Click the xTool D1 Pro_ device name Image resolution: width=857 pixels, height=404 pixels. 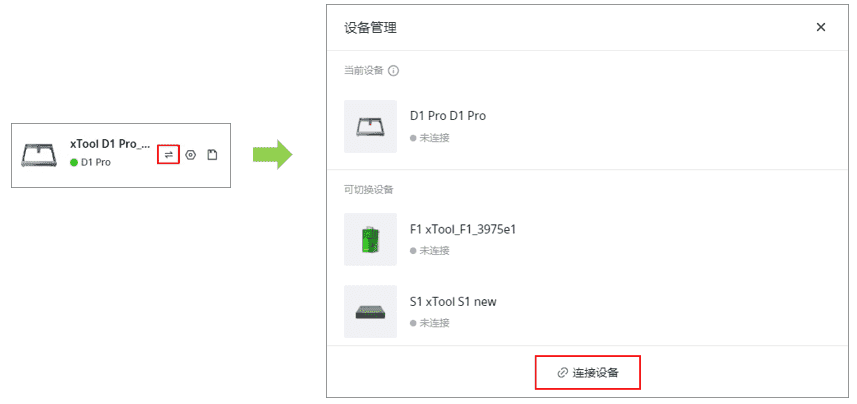(x=110, y=144)
